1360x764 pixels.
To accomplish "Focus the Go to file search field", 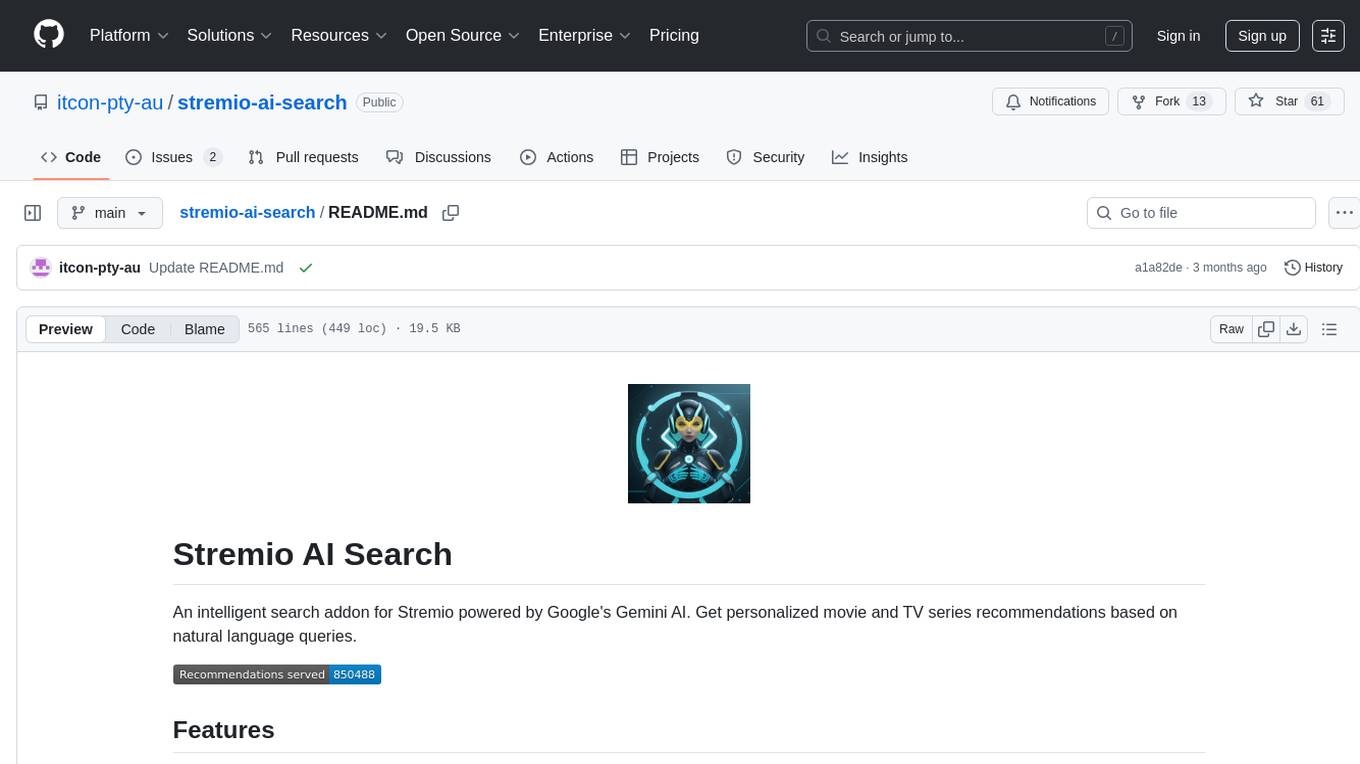I will tap(1201, 213).
